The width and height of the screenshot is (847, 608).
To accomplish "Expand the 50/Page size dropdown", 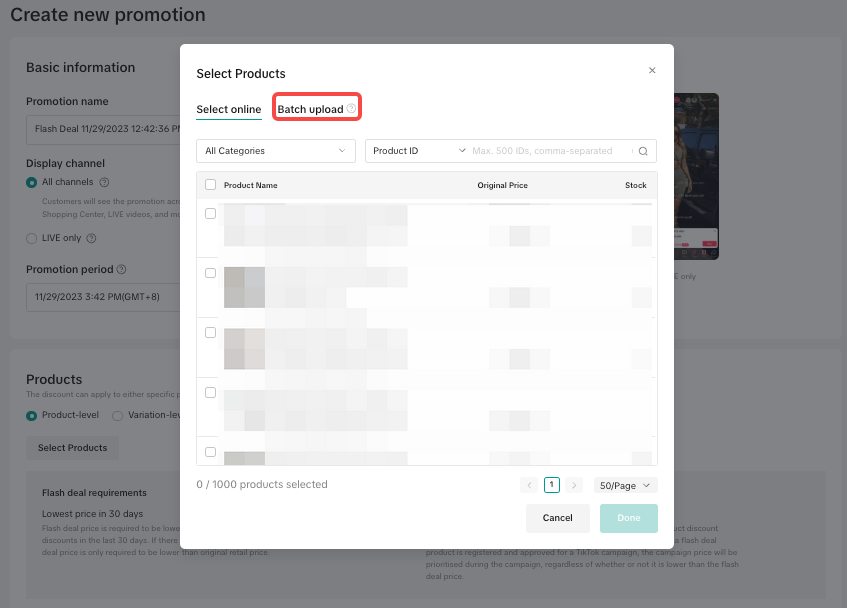I will tap(625, 485).
